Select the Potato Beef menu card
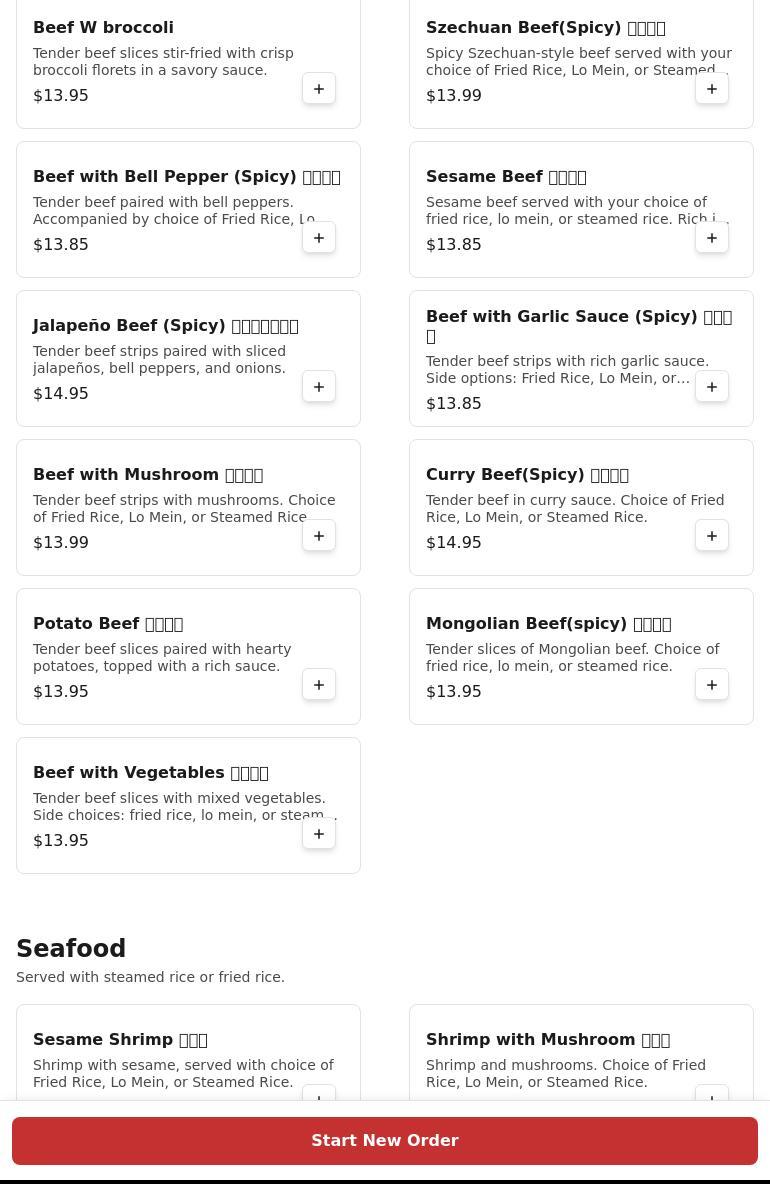 click(189, 656)
